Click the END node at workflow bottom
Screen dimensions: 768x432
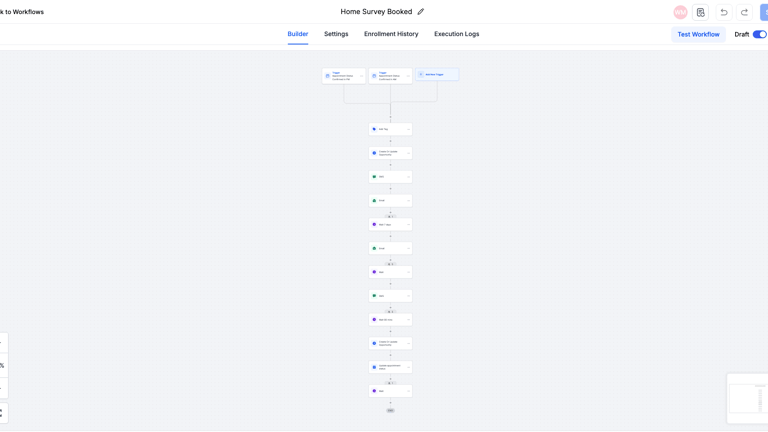[x=390, y=410]
